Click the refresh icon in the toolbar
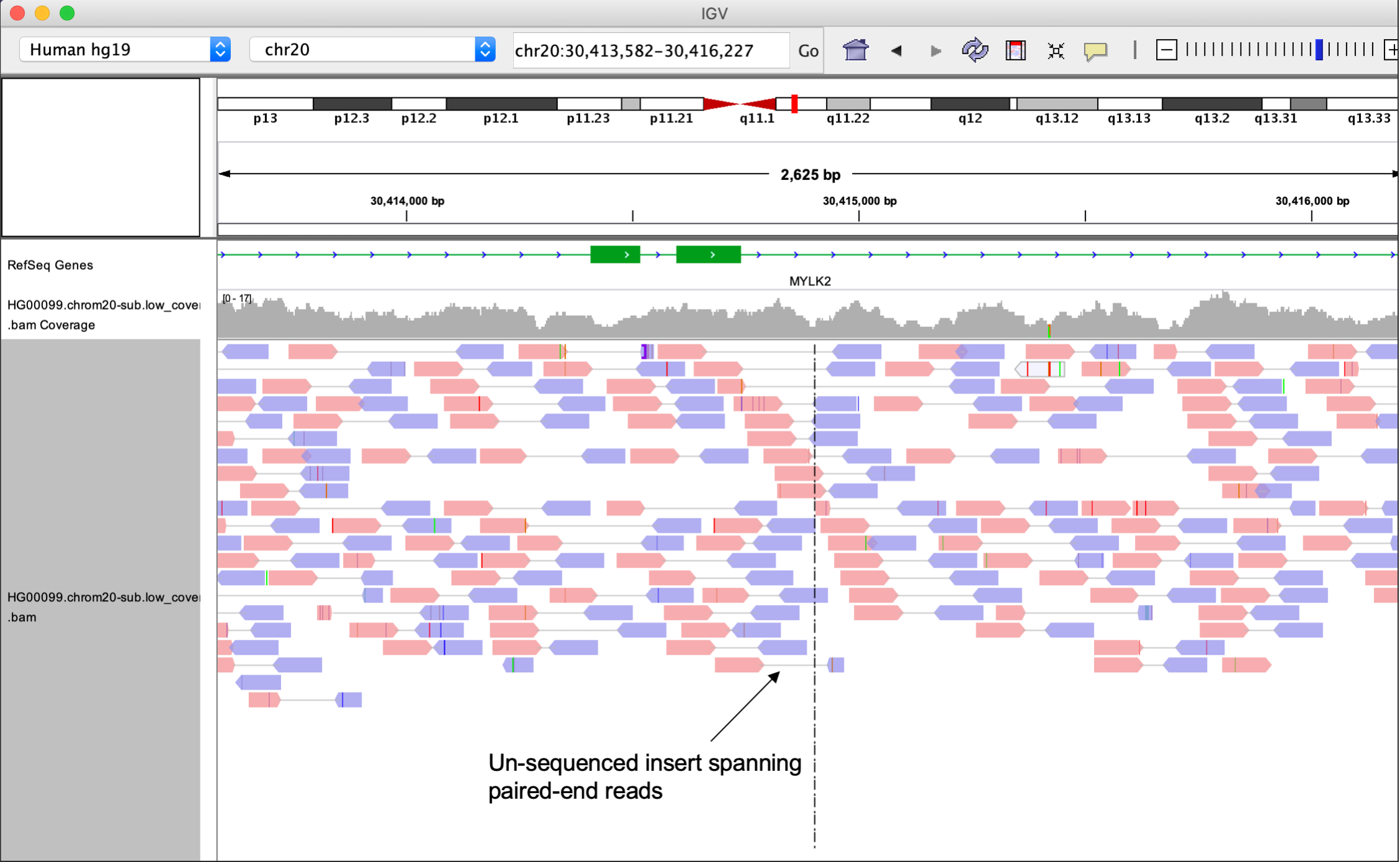The height and width of the screenshot is (862, 1400). [x=974, y=50]
